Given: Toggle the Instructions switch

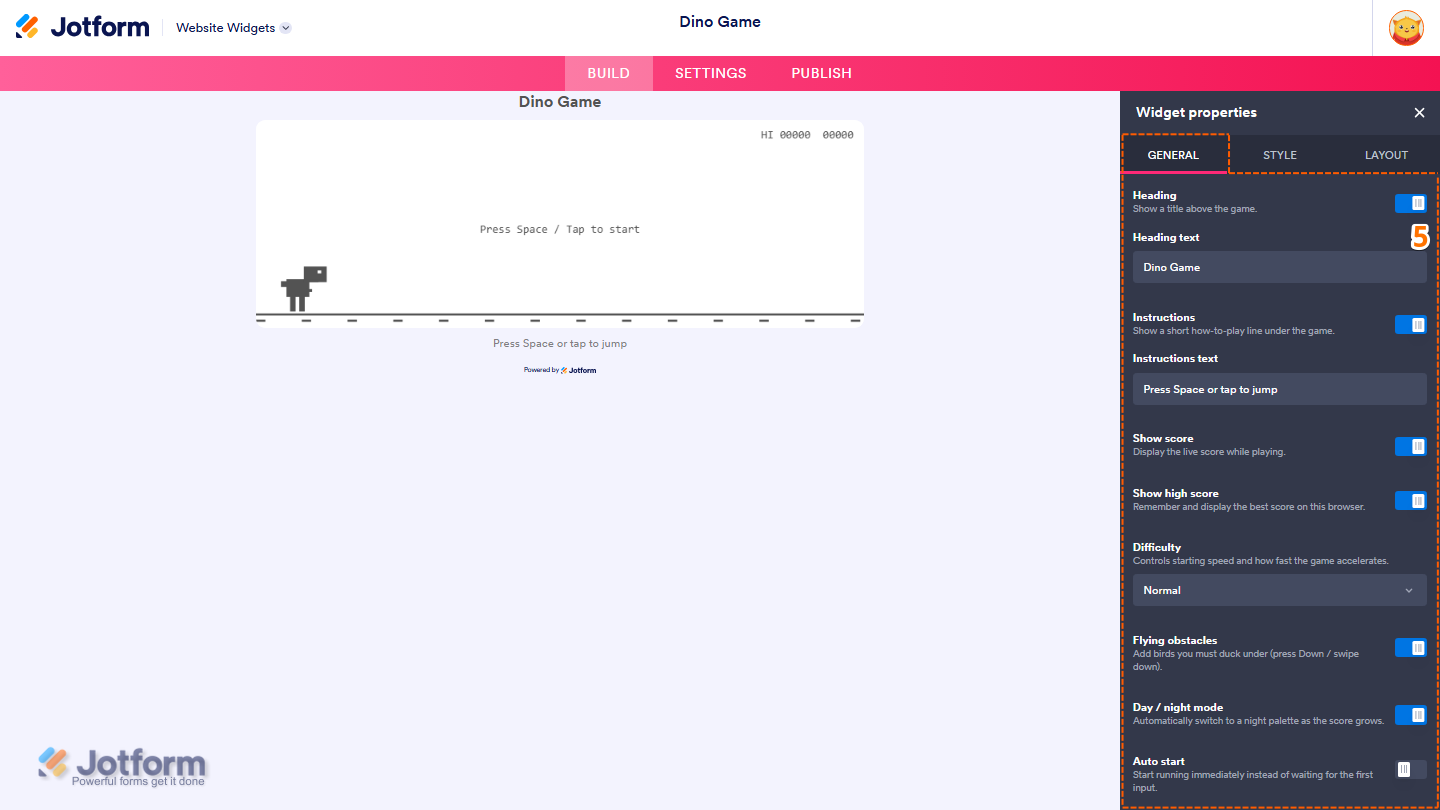Looking at the screenshot, I should [x=1411, y=325].
